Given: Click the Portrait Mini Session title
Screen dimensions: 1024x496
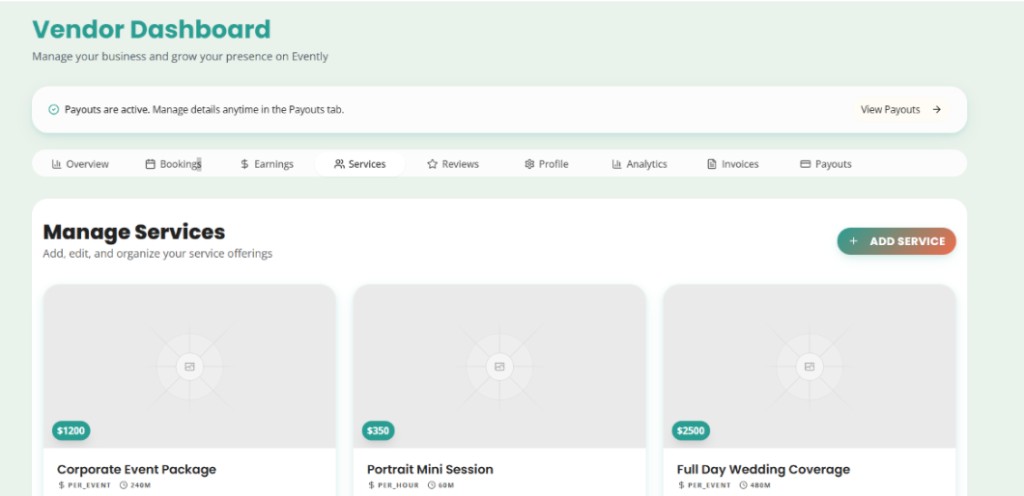Looking at the screenshot, I should (430, 469).
